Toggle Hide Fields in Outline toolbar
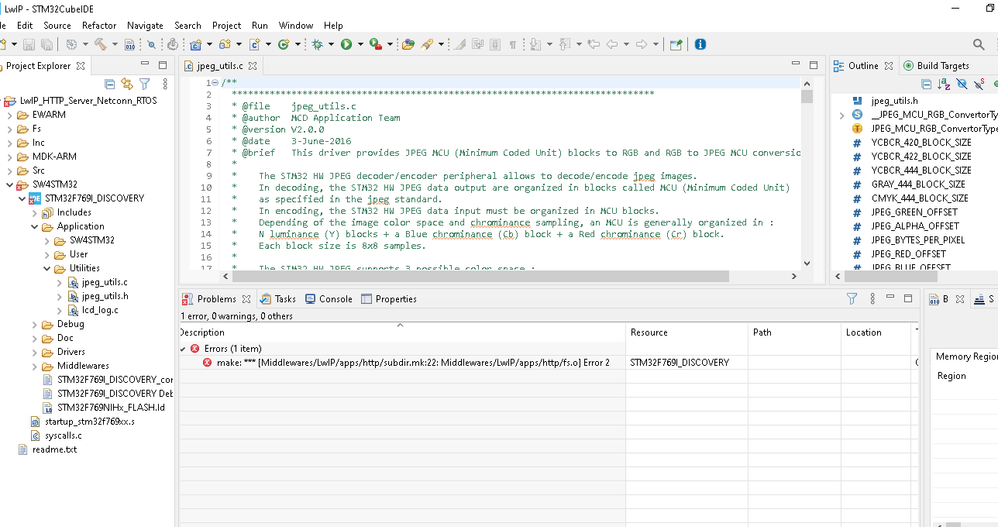 coord(962,84)
